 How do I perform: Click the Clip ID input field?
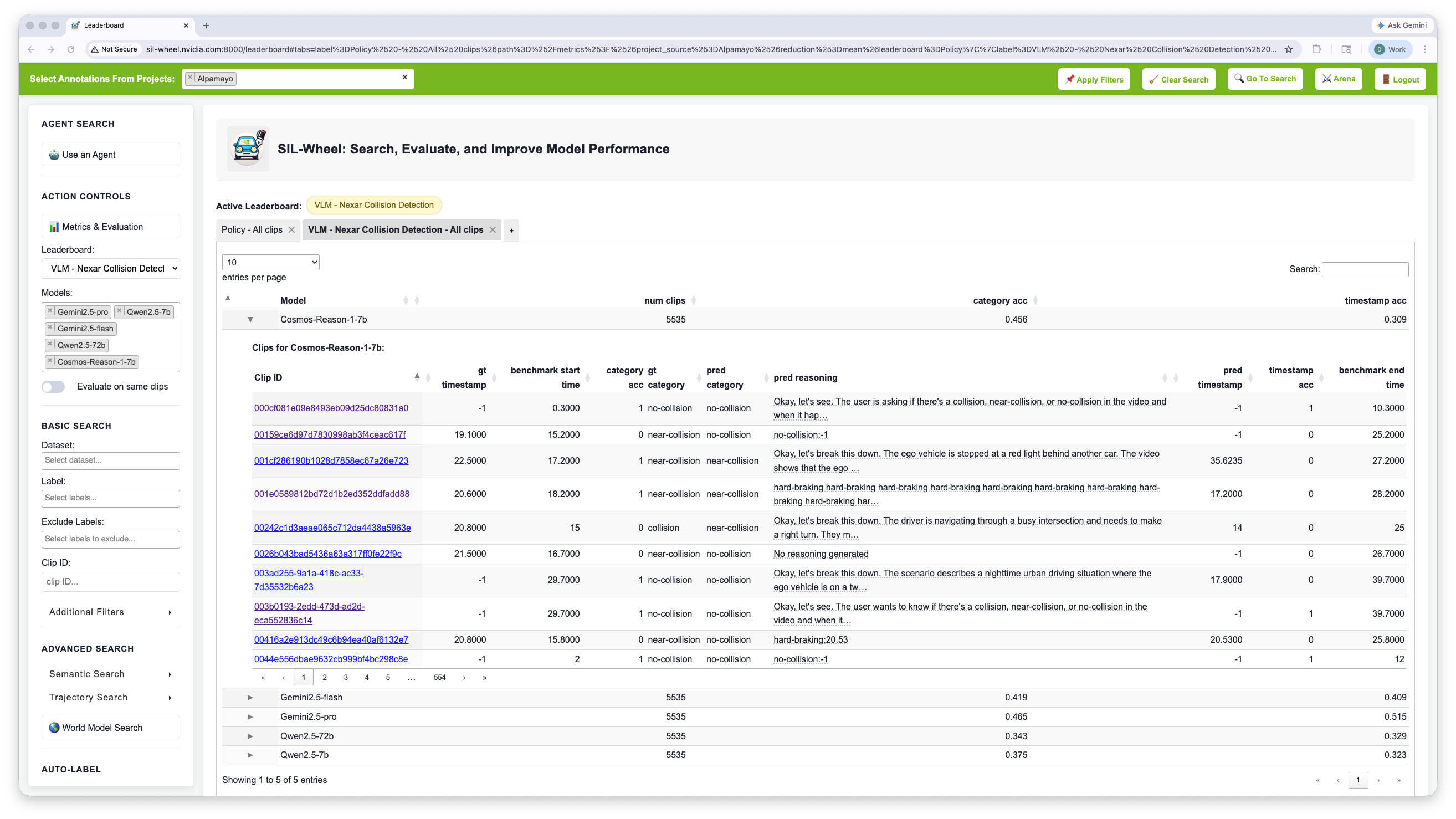click(111, 582)
